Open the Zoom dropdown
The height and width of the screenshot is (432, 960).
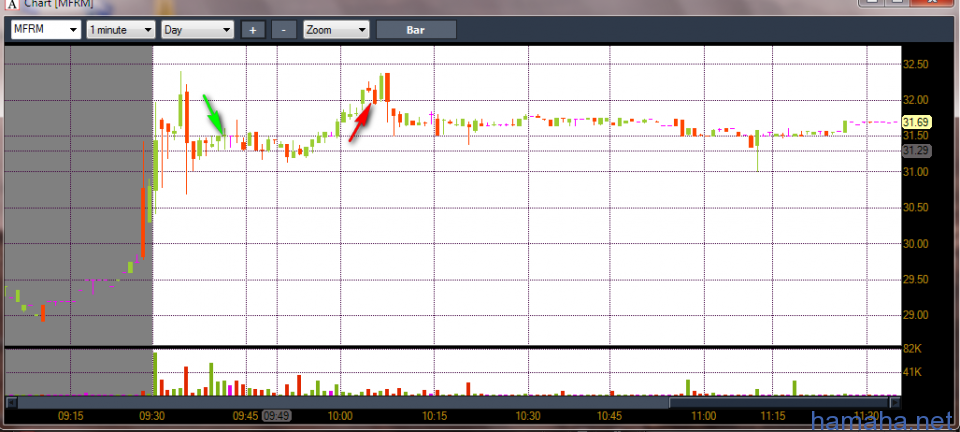[336, 29]
